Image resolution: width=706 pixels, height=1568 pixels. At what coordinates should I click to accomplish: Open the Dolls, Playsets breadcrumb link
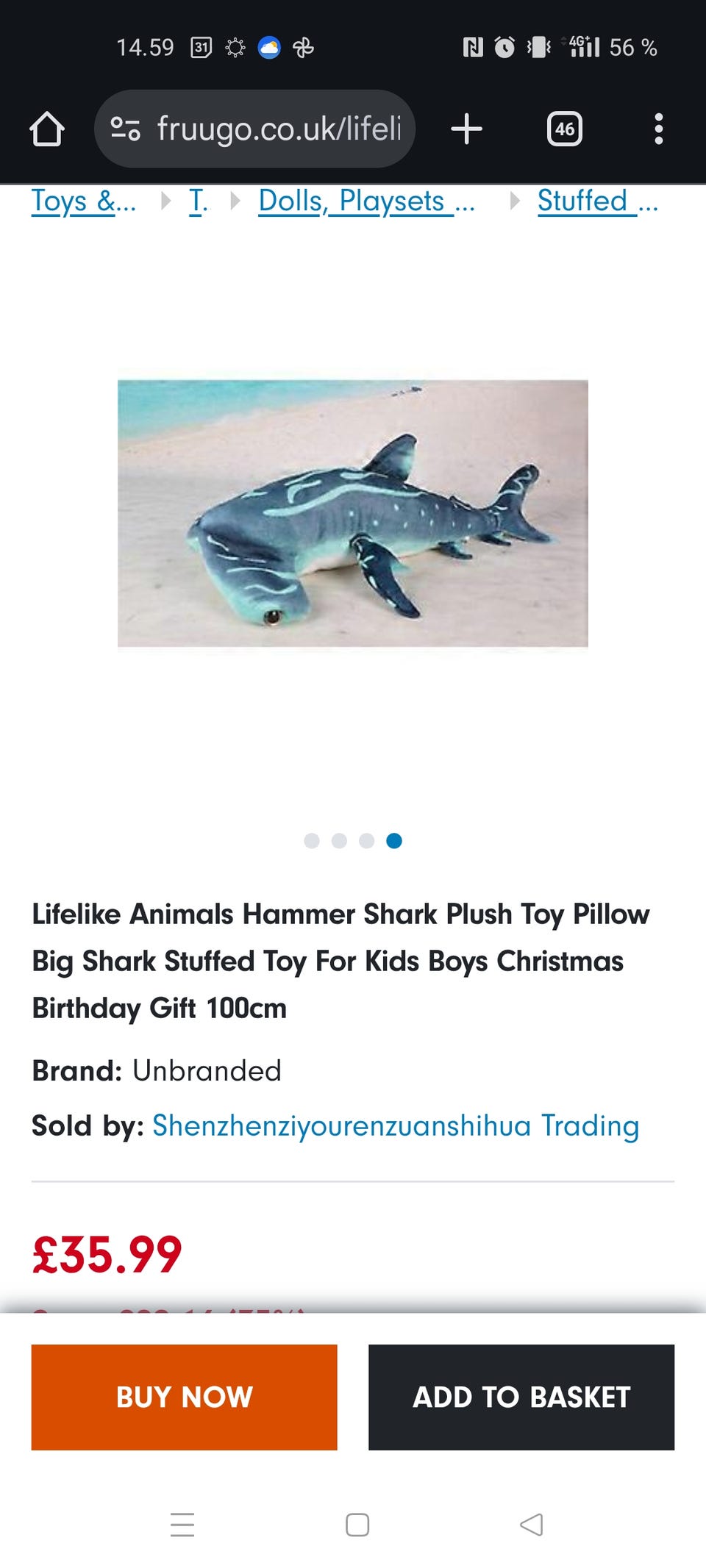pyautogui.click(x=366, y=201)
